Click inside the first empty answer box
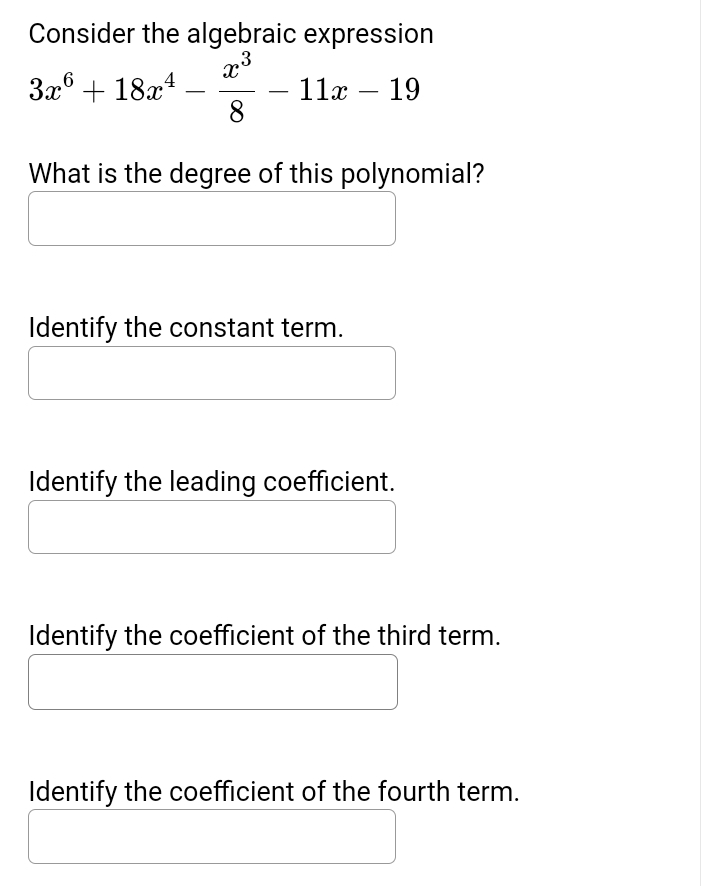Viewport: 720px width, 886px height. point(211,218)
